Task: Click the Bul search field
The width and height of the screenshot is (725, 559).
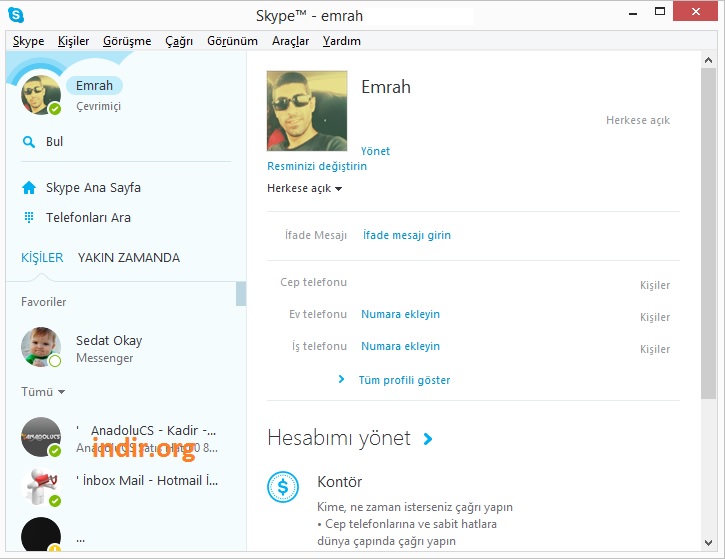Action: [126, 142]
